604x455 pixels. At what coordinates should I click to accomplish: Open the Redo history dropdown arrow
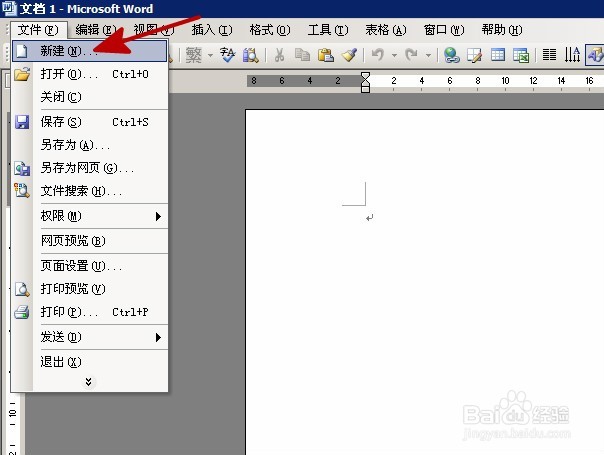[x=428, y=55]
